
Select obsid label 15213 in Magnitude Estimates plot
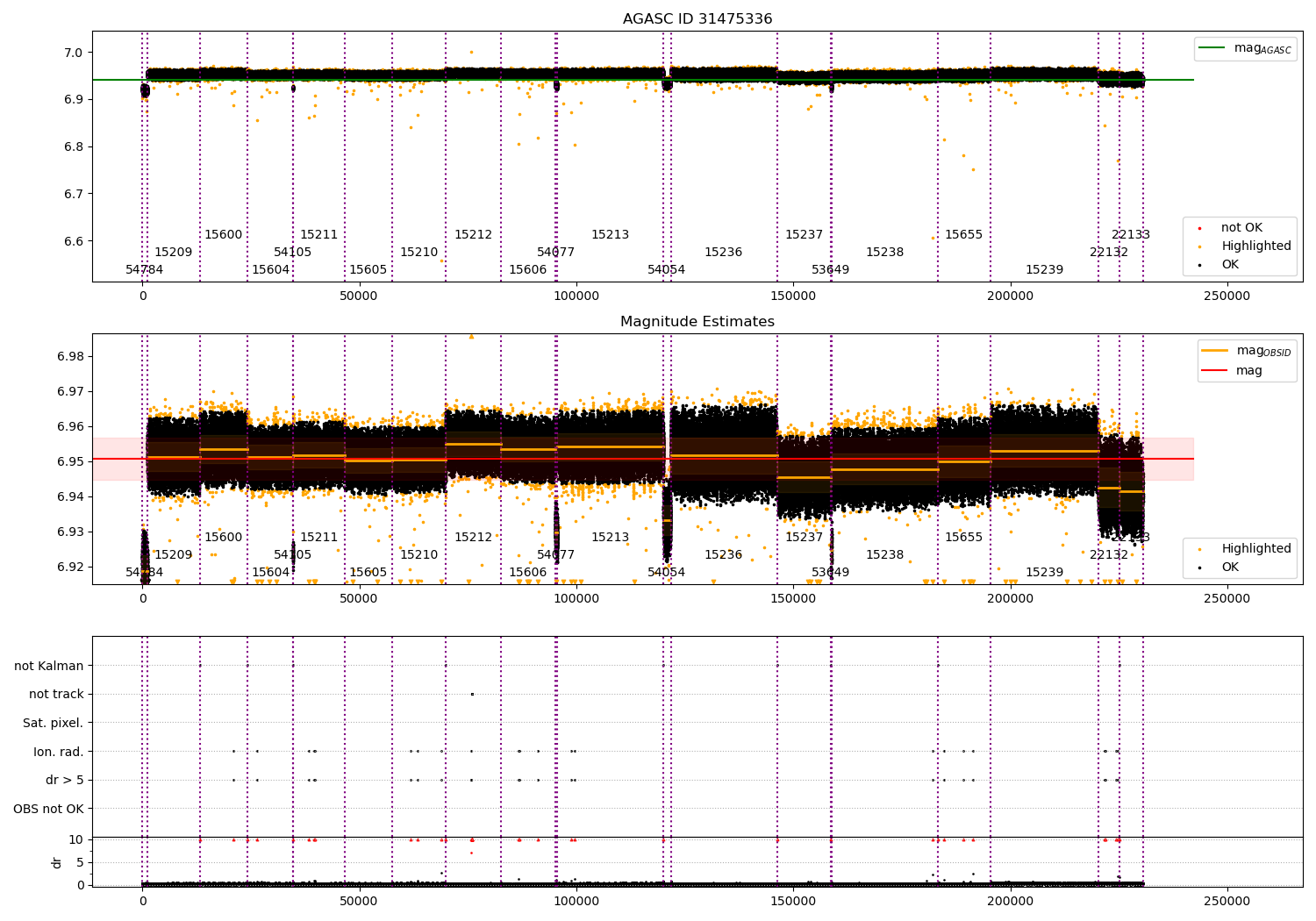611,538
